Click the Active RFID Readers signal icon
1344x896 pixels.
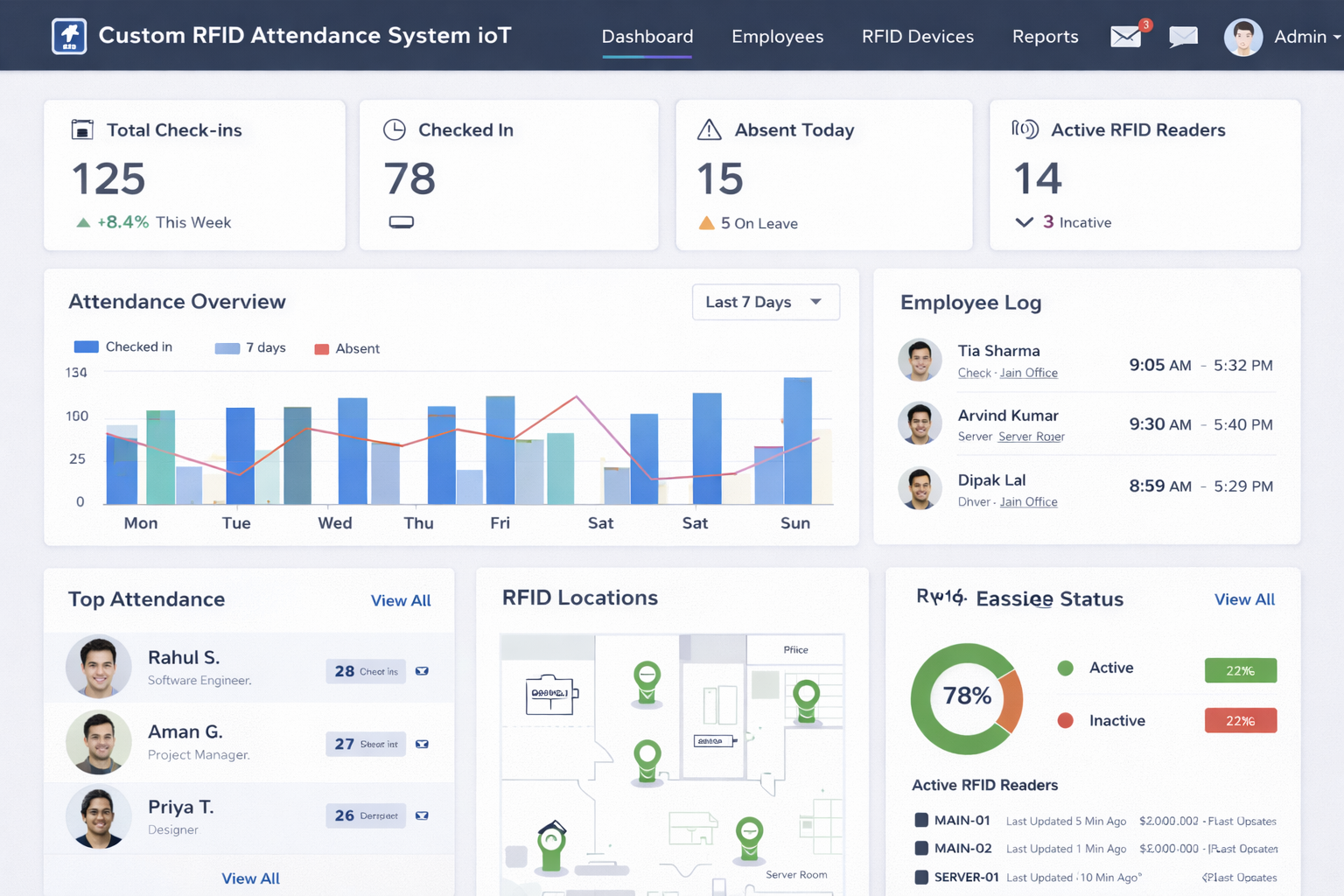tap(1026, 129)
